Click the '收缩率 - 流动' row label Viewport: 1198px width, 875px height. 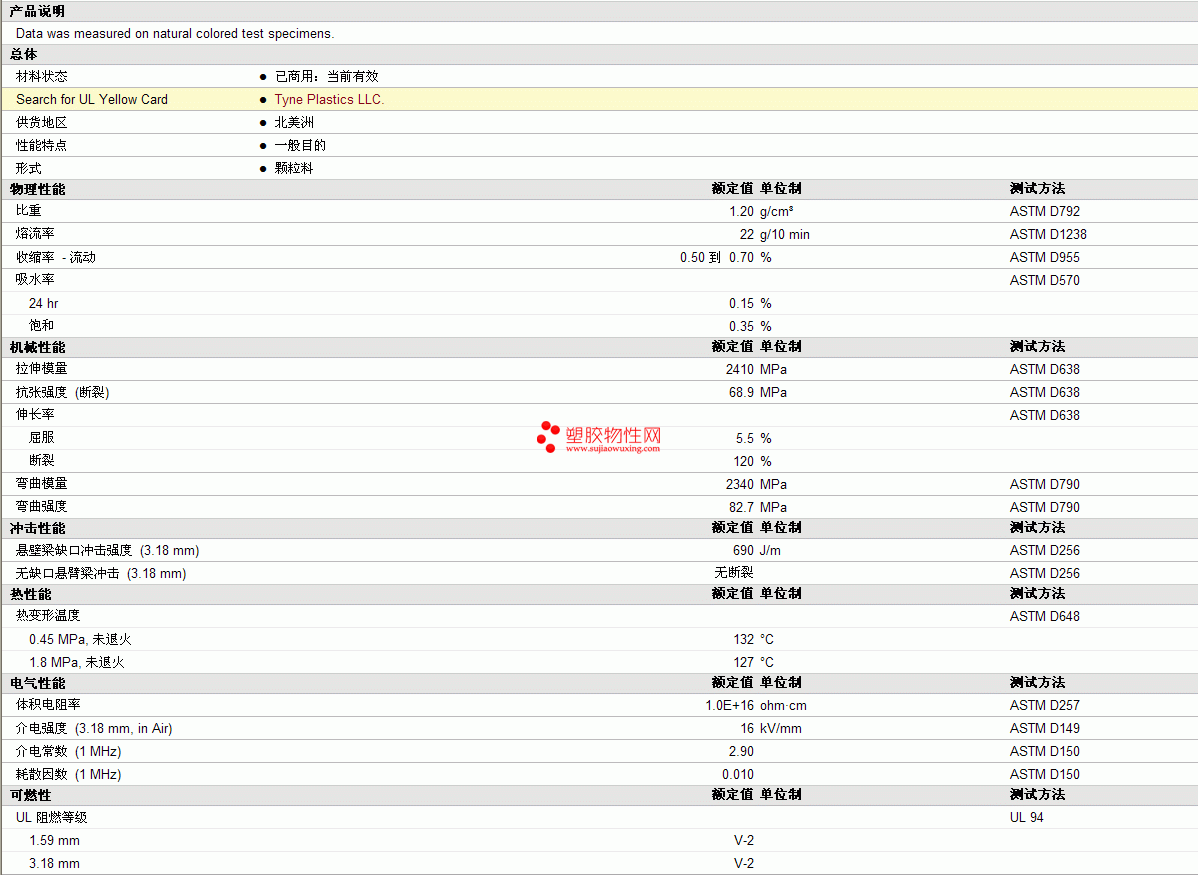click(56, 258)
